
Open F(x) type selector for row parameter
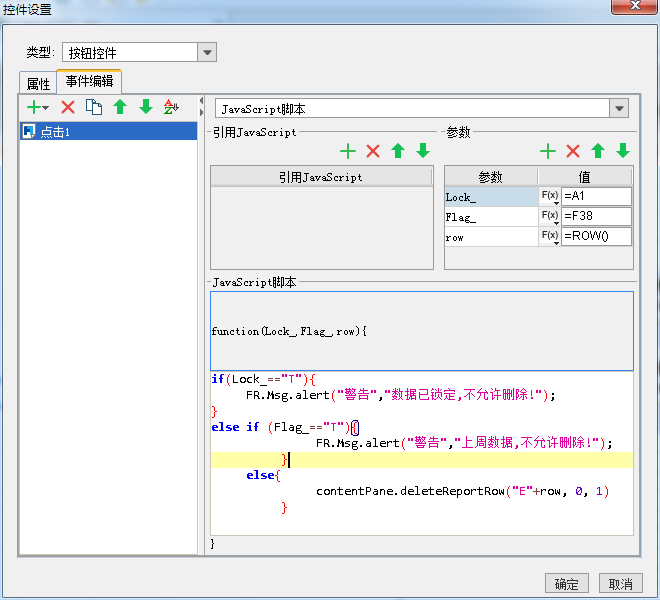[x=550, y=236]
